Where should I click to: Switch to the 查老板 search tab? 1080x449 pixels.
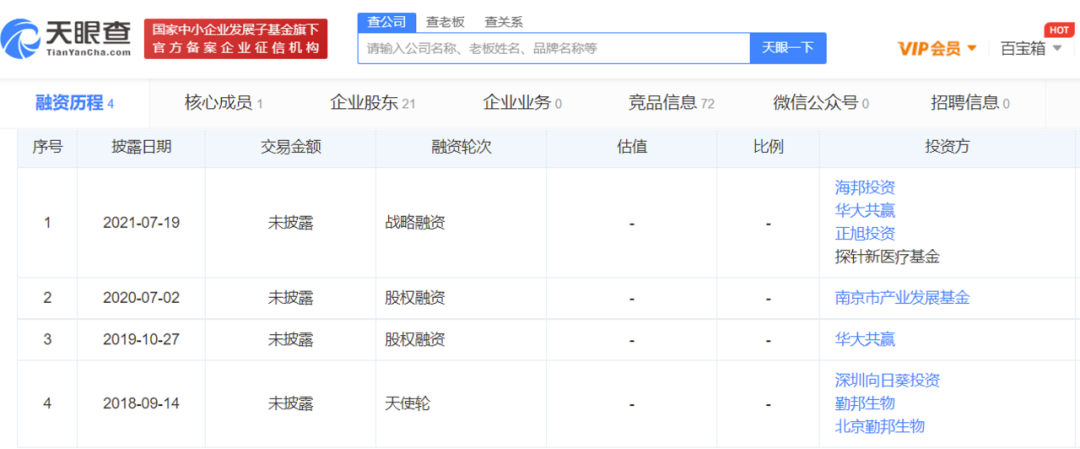coord(444,22)
